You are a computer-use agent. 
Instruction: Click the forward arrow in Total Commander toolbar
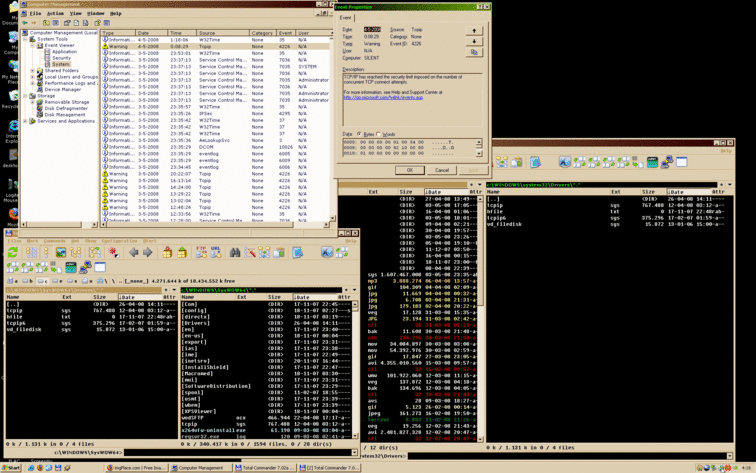pyautogui.click(x=148, y=252)
